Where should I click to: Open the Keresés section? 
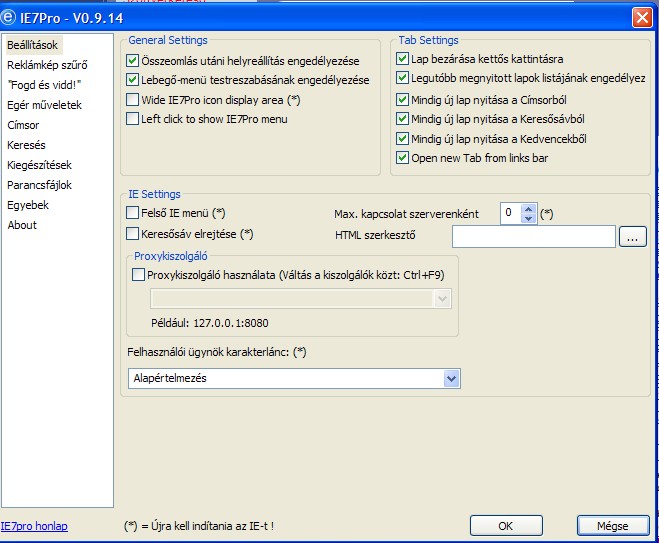(x=26, y=145)
